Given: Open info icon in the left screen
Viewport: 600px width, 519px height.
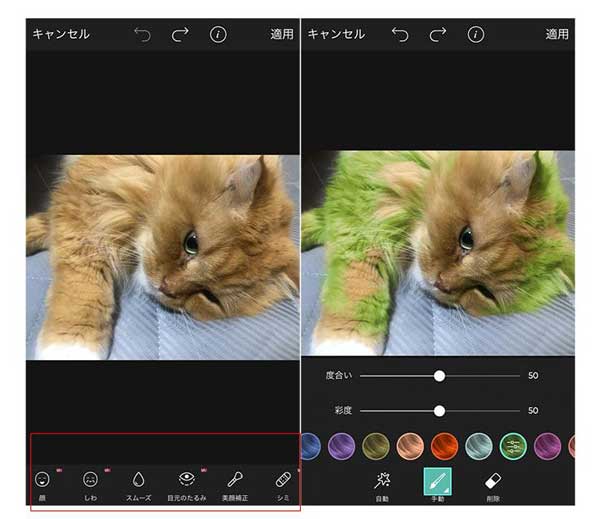Looking at the screenshot, I should [x=218, y=34].
